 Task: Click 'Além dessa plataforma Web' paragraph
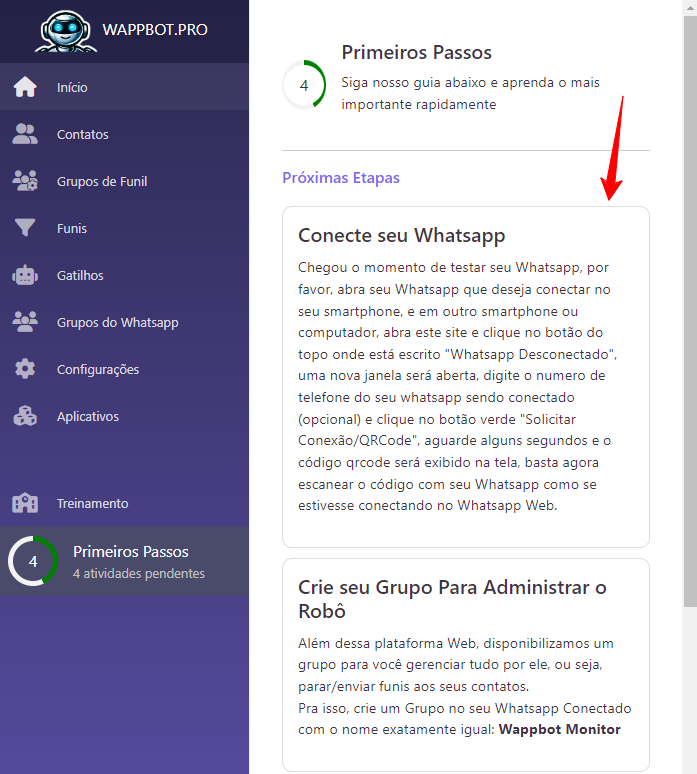pyautogui.click(x=465, y=686)
